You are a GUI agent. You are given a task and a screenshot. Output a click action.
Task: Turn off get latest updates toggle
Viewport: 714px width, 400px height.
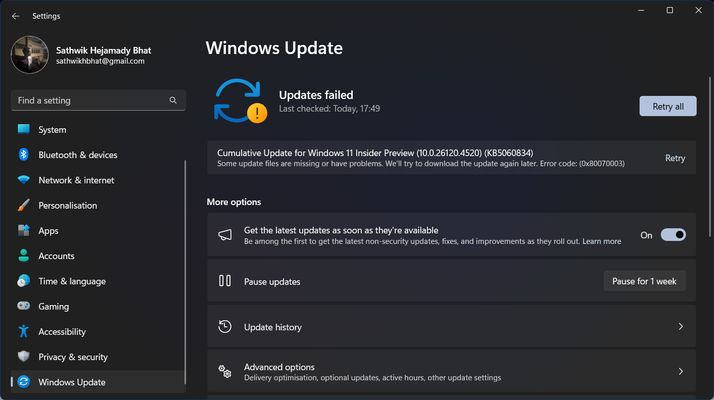(x=673, y=235)
